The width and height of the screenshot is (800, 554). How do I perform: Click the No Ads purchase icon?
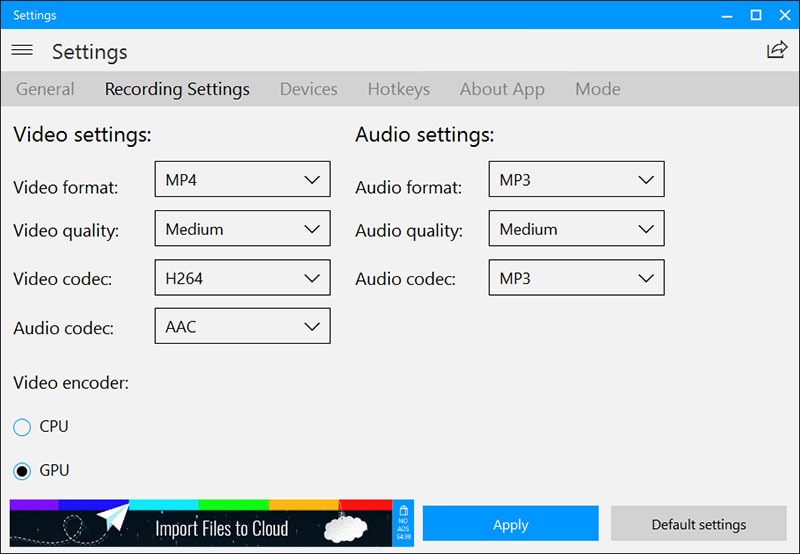tap(404, 523)
